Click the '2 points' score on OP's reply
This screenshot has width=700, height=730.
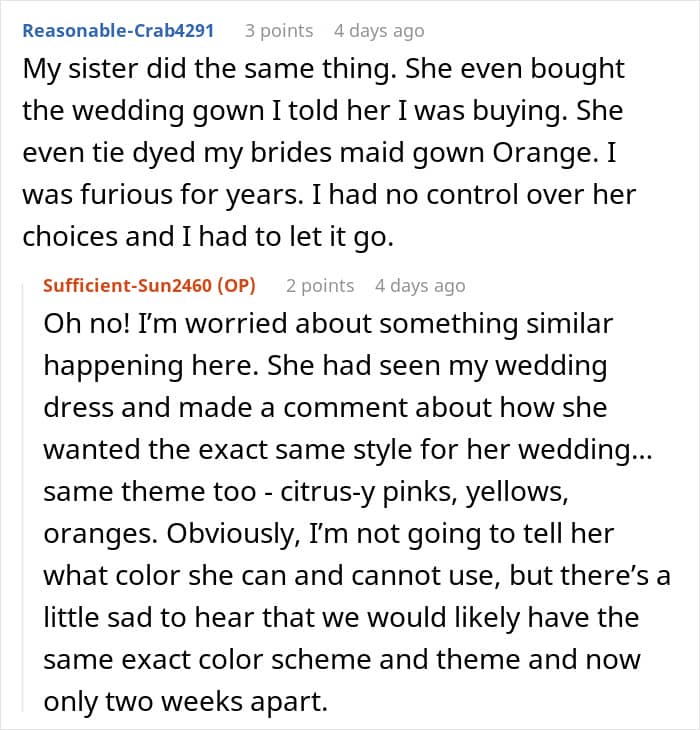320,285
